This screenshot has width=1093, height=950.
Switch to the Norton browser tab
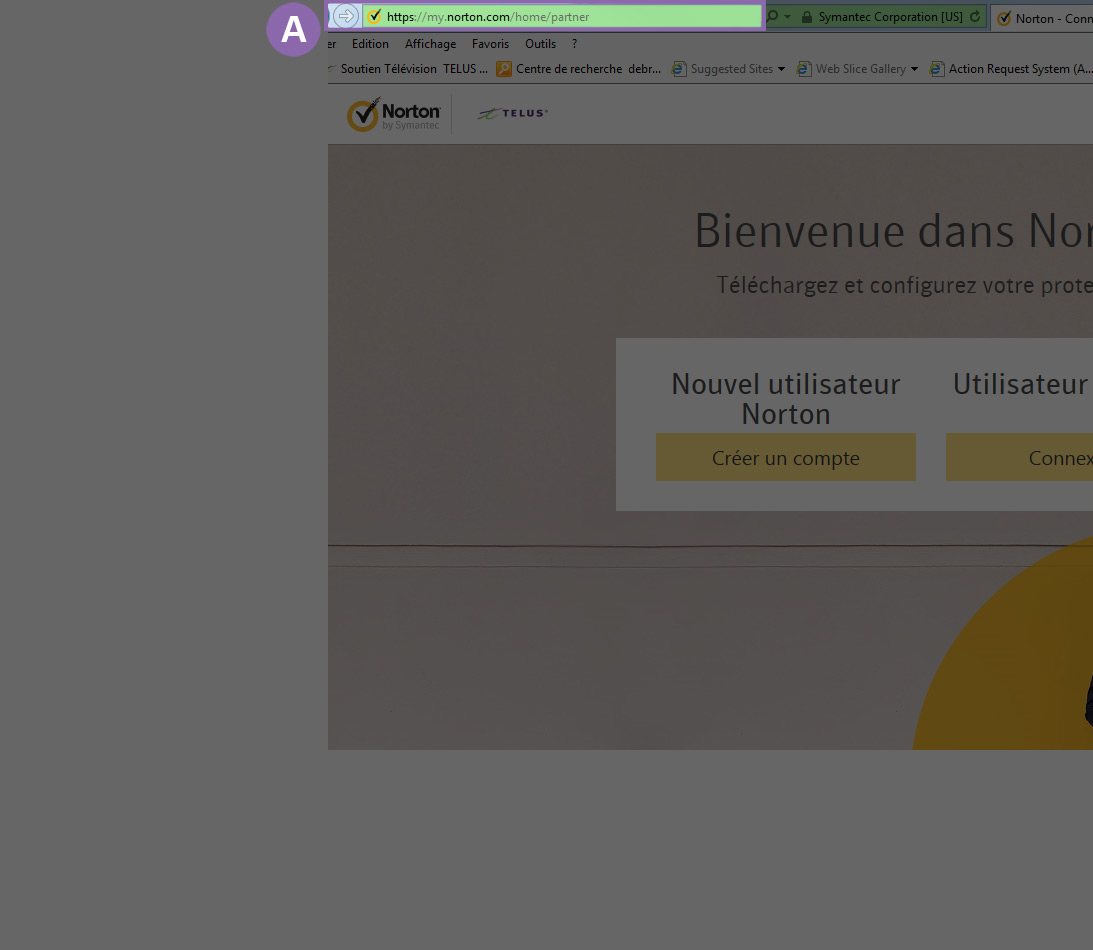(x=1043, y=19)
